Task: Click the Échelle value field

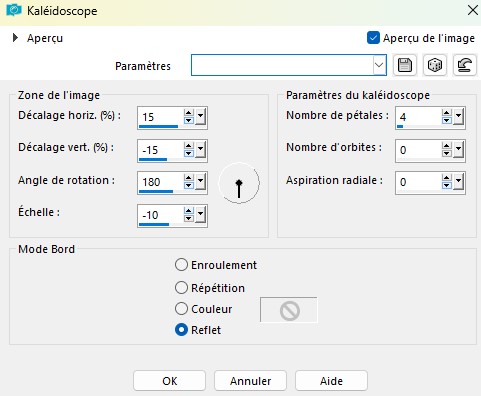Action: click(160, 215)
